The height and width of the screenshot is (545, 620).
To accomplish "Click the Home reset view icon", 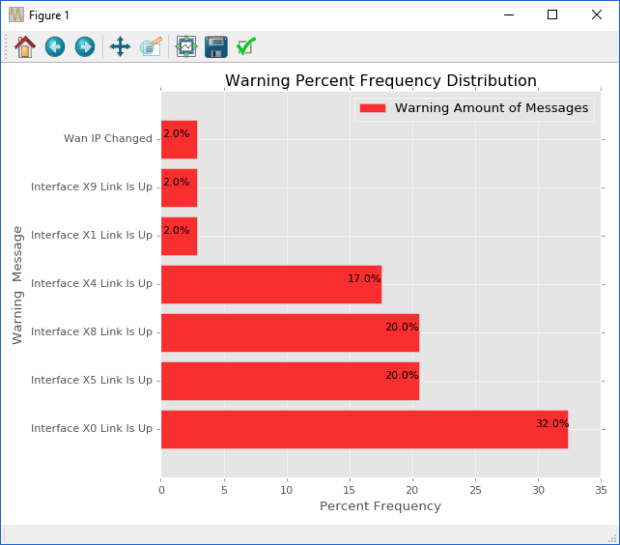I will coord(25,47).
